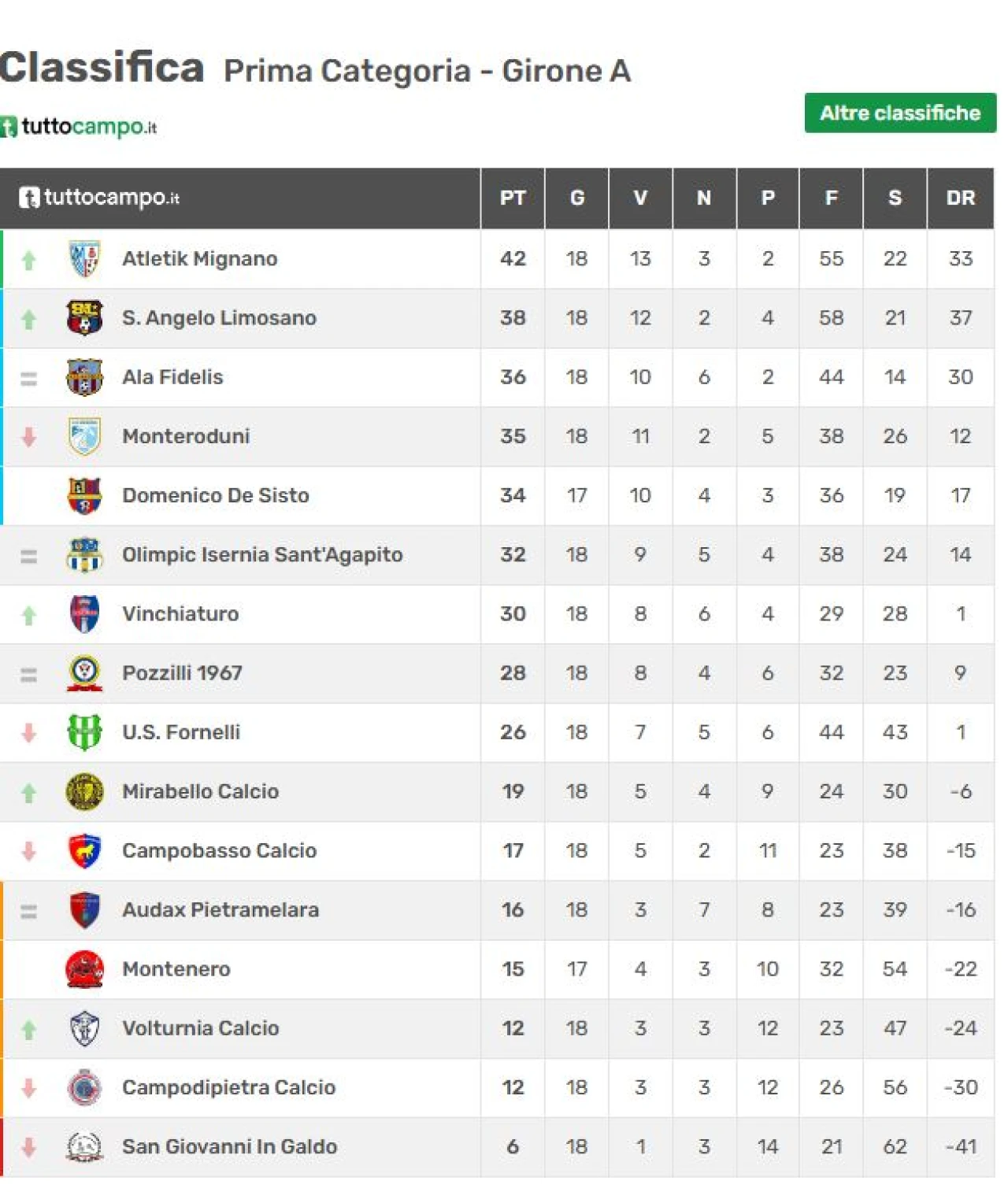Open the Domenico De Sisto team link

(x=216, y=496)
